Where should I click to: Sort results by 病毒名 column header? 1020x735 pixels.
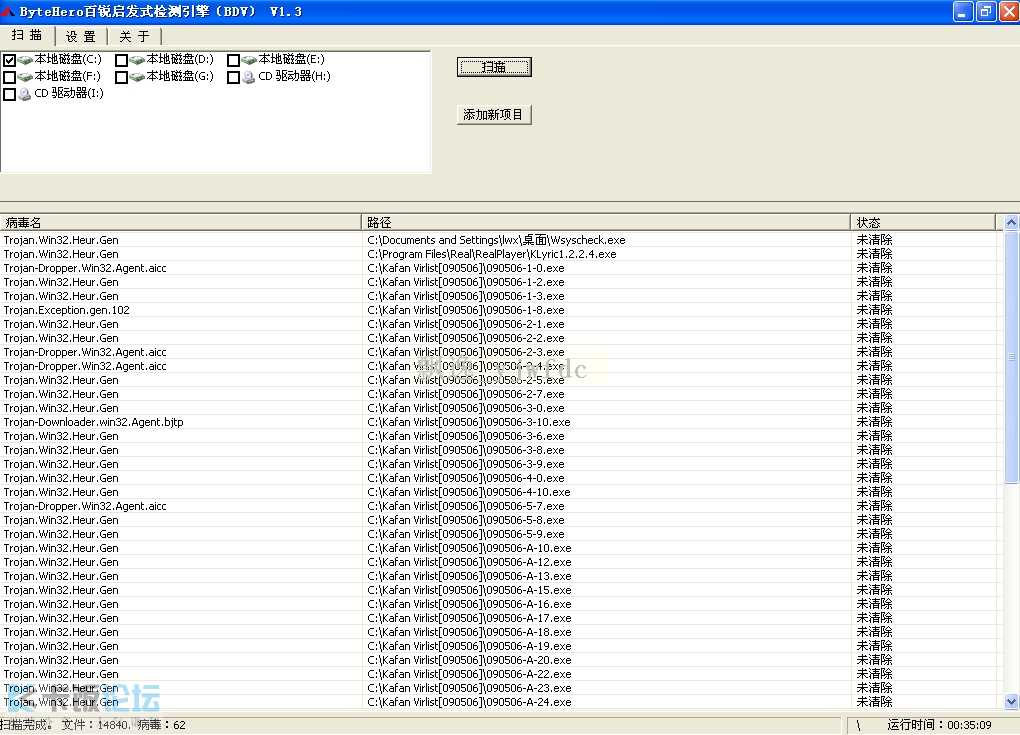coord(180,222)
